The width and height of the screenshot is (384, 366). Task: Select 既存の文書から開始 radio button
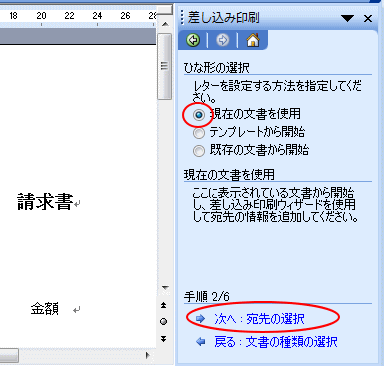[x=199, y=151]
